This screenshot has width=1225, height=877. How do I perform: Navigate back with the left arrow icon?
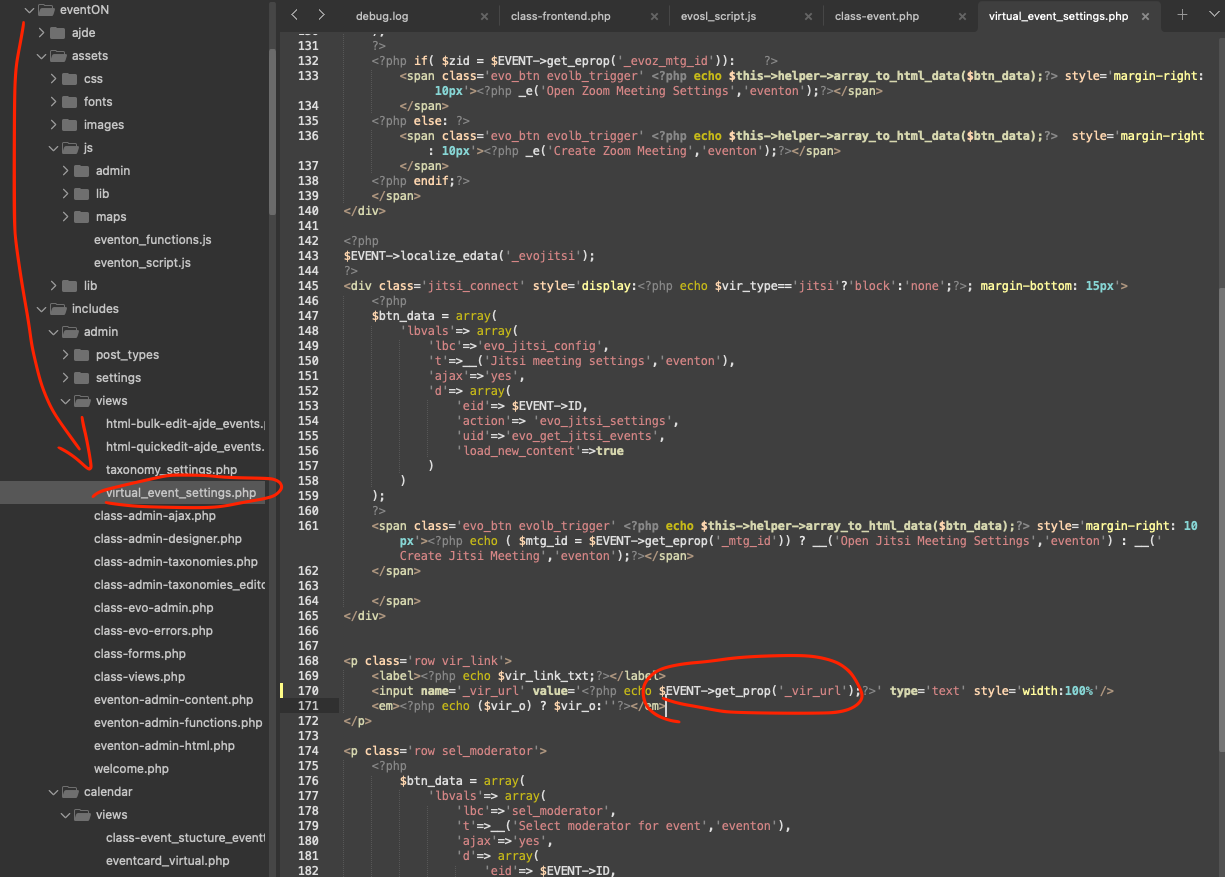(294, 15)
